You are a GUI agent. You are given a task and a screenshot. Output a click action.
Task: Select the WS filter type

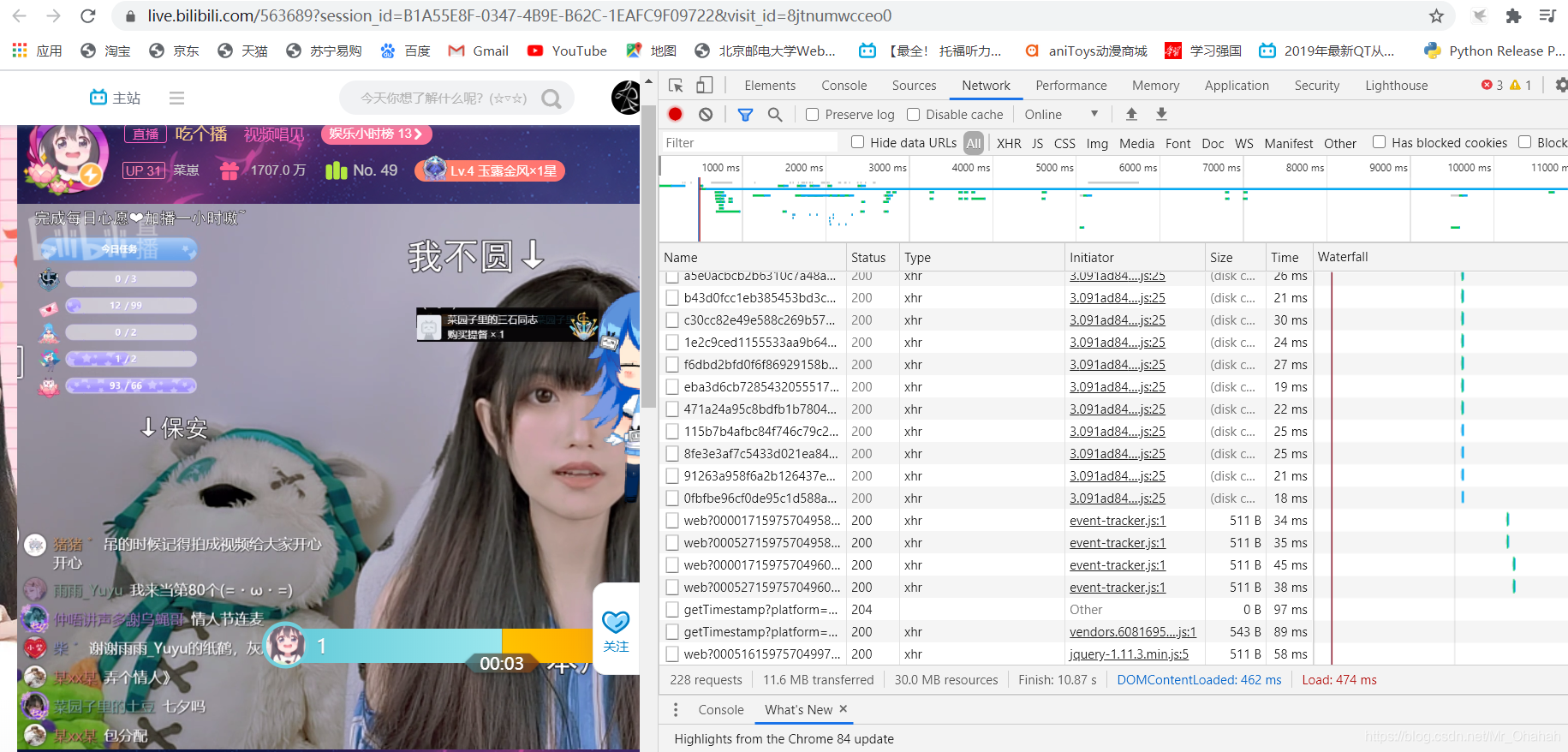(1243, 143)
